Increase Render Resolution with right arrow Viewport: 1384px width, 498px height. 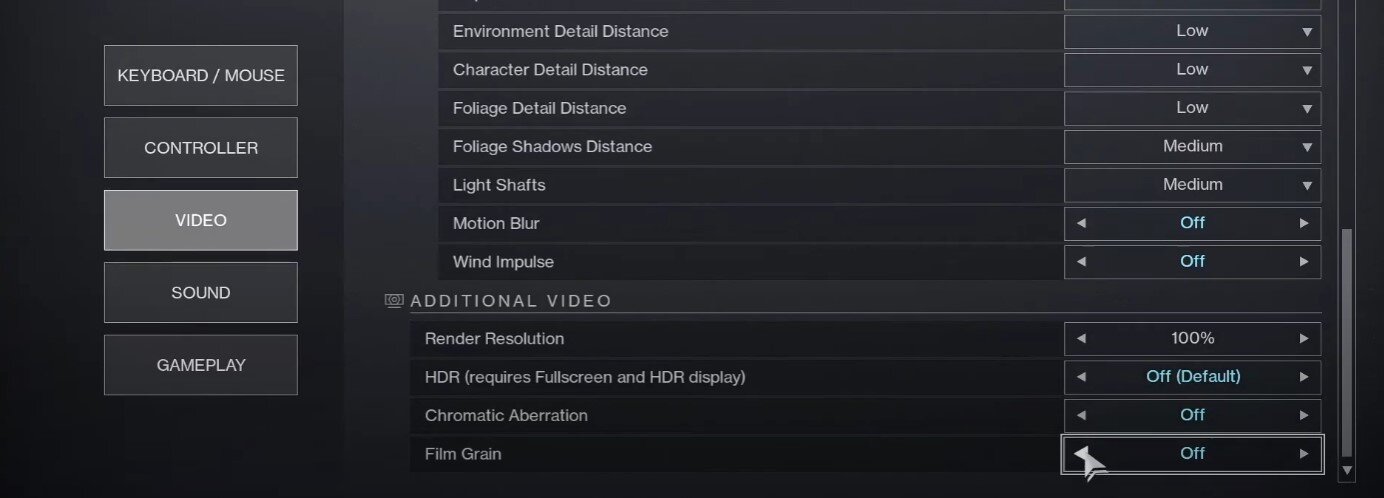click(1304, 339)
